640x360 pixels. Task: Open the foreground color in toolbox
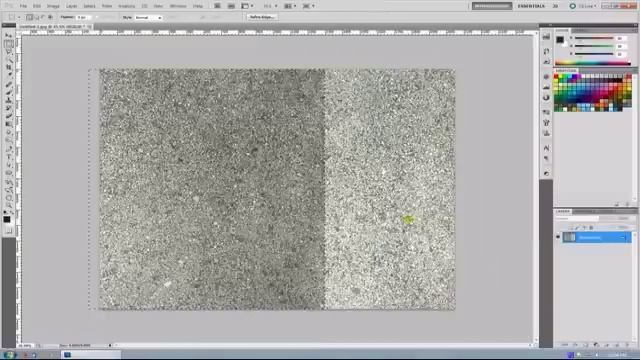[7, 220]
